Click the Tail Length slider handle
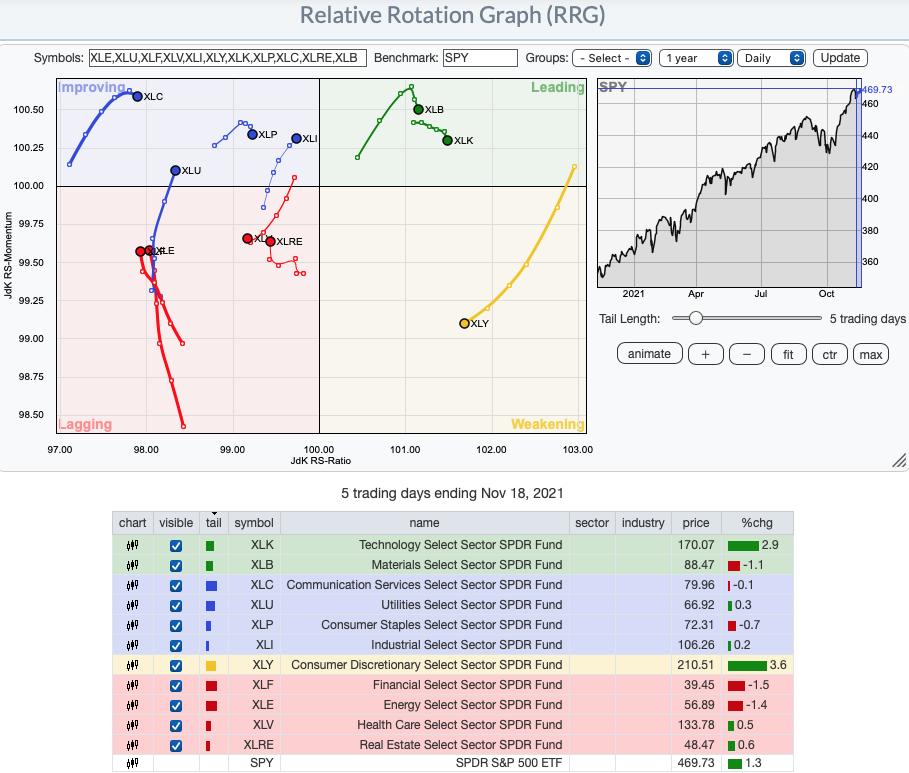The height and width of the screenshot is (773, 909). (x=696, y=318)
